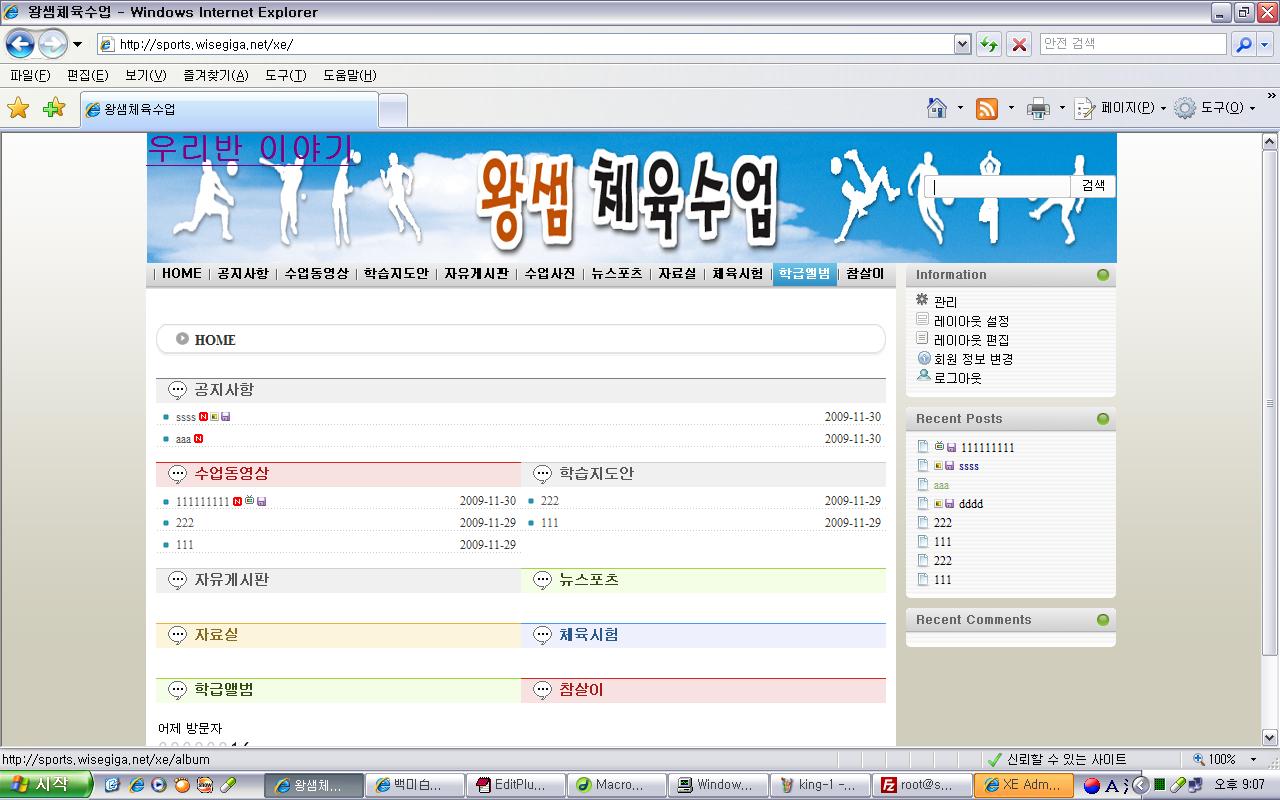Click the 2009-11-30 date of the ssss post
This screenshot has height=800, width=1280.
pos(852,417)
